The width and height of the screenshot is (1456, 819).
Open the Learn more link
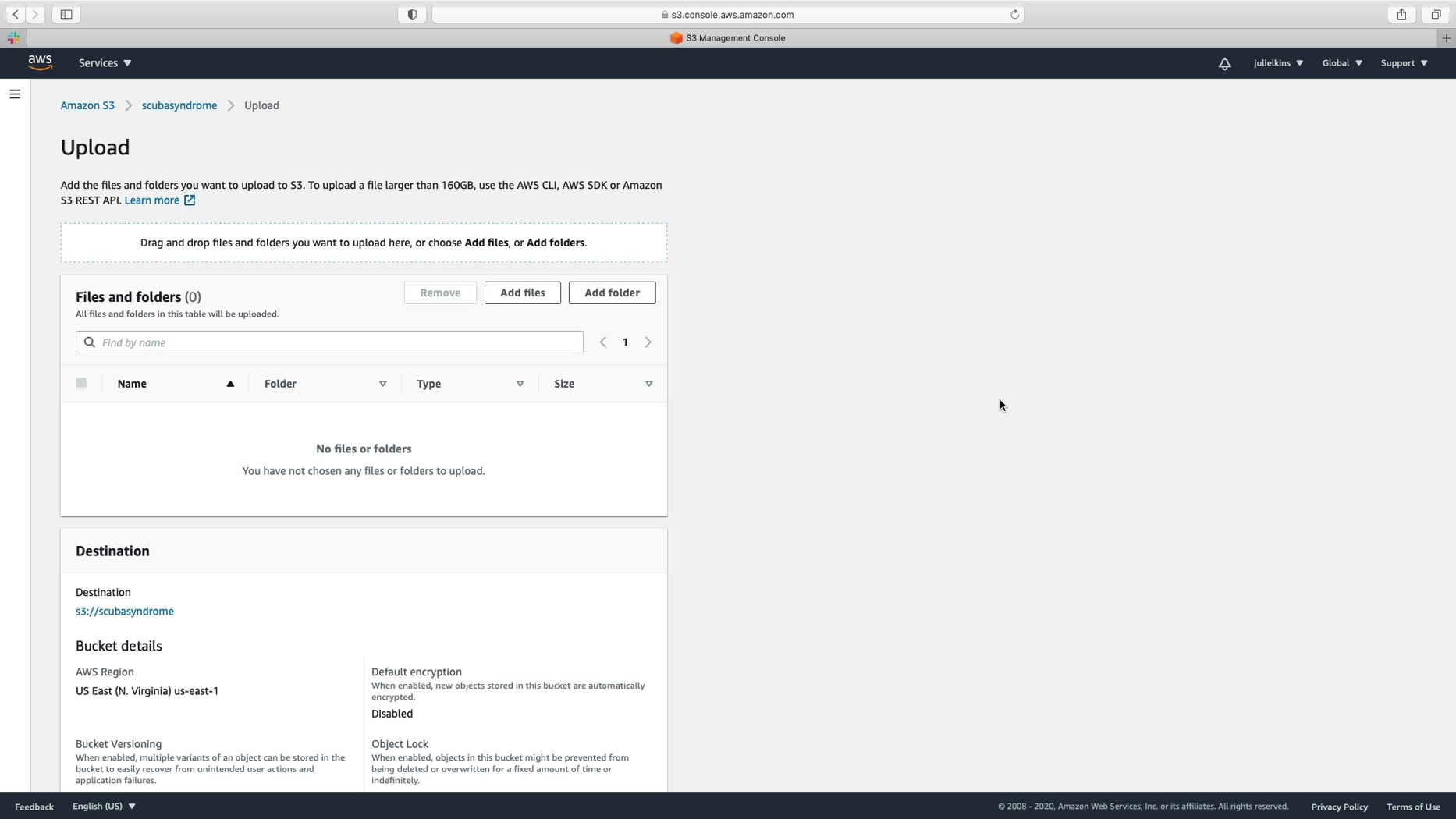coord(152,200)
